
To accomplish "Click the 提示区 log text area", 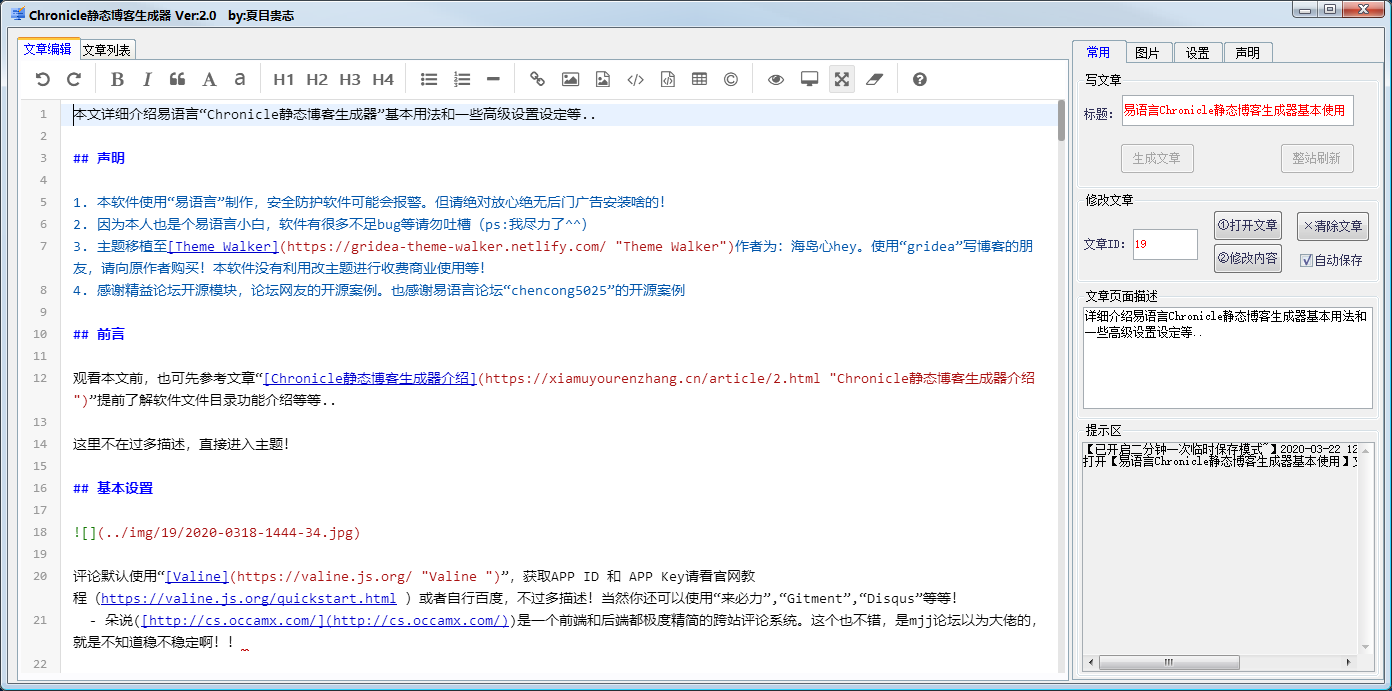I will (1220, 549).
